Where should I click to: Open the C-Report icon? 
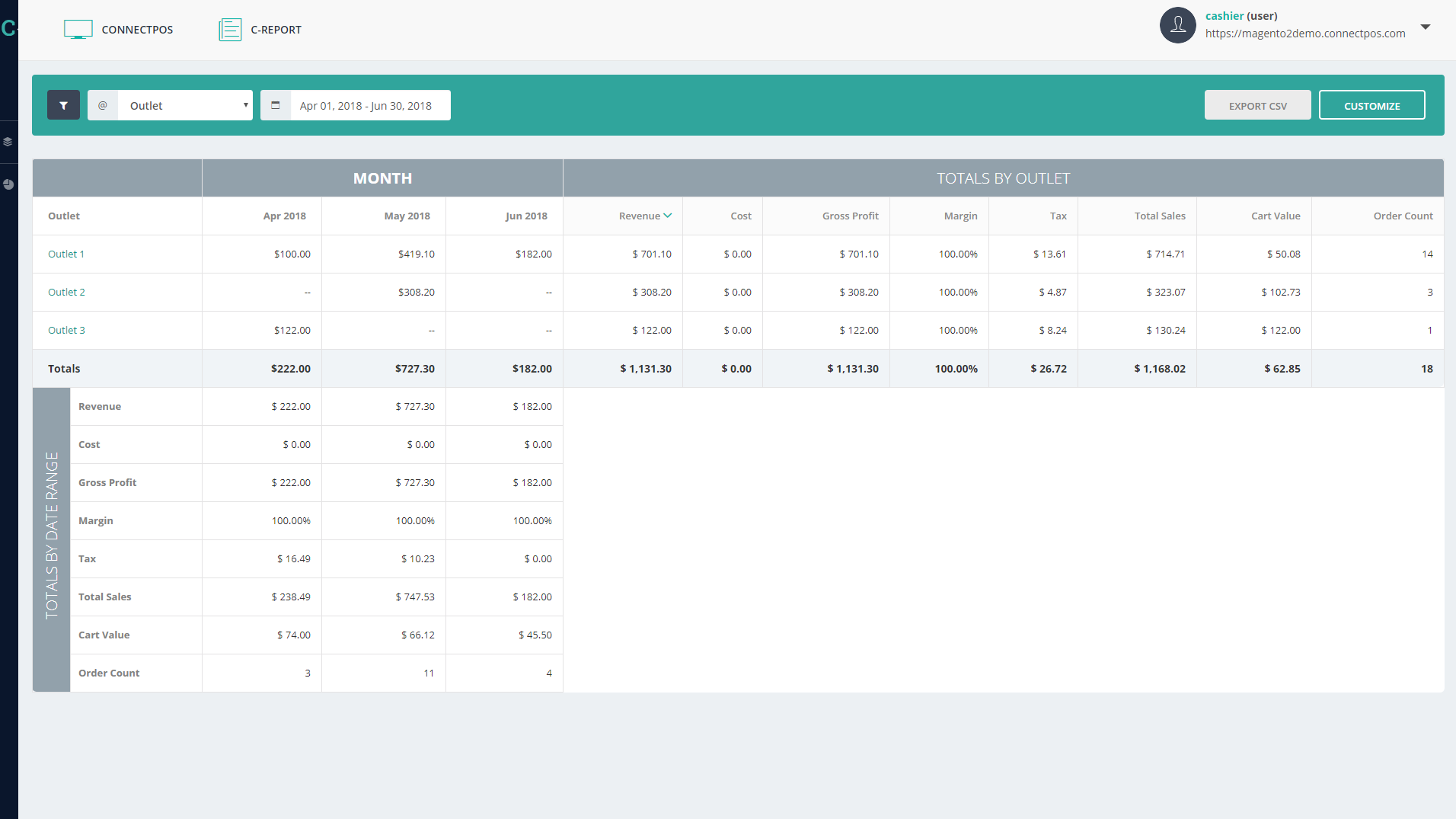coord(230,28)
